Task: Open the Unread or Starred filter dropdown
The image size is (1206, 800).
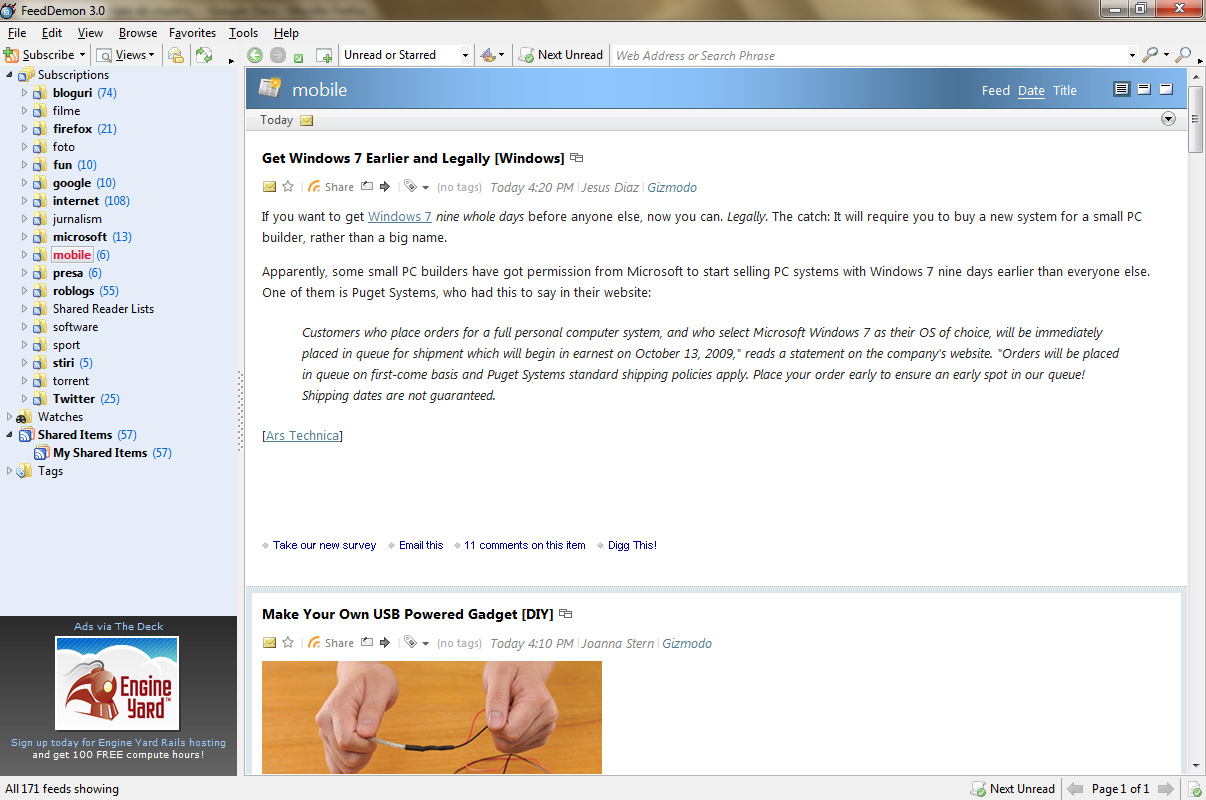Action: tap(466, 56)
